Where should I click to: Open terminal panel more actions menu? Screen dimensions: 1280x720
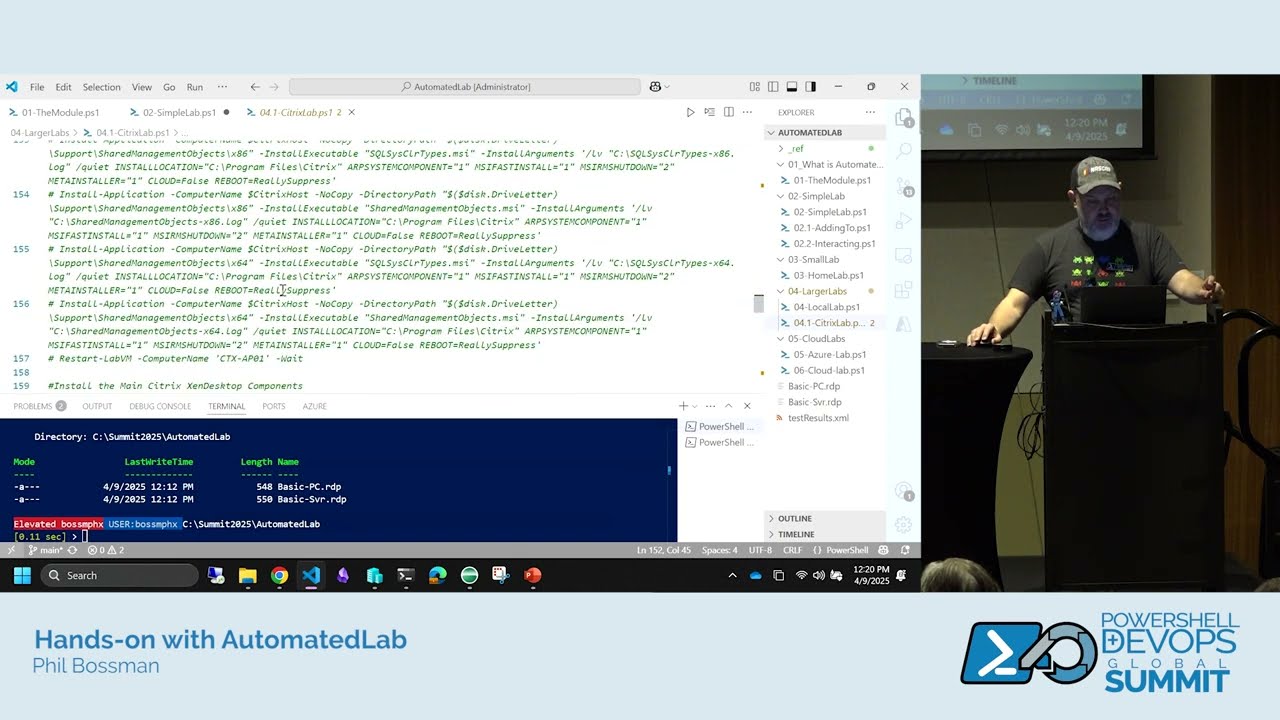point(710,406)
